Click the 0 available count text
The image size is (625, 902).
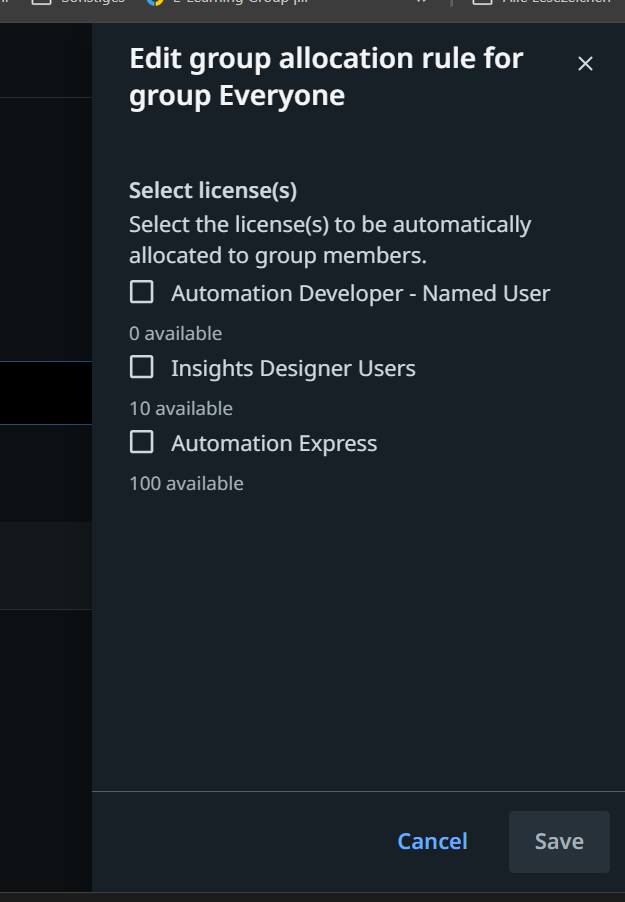(x=176, y=333)
